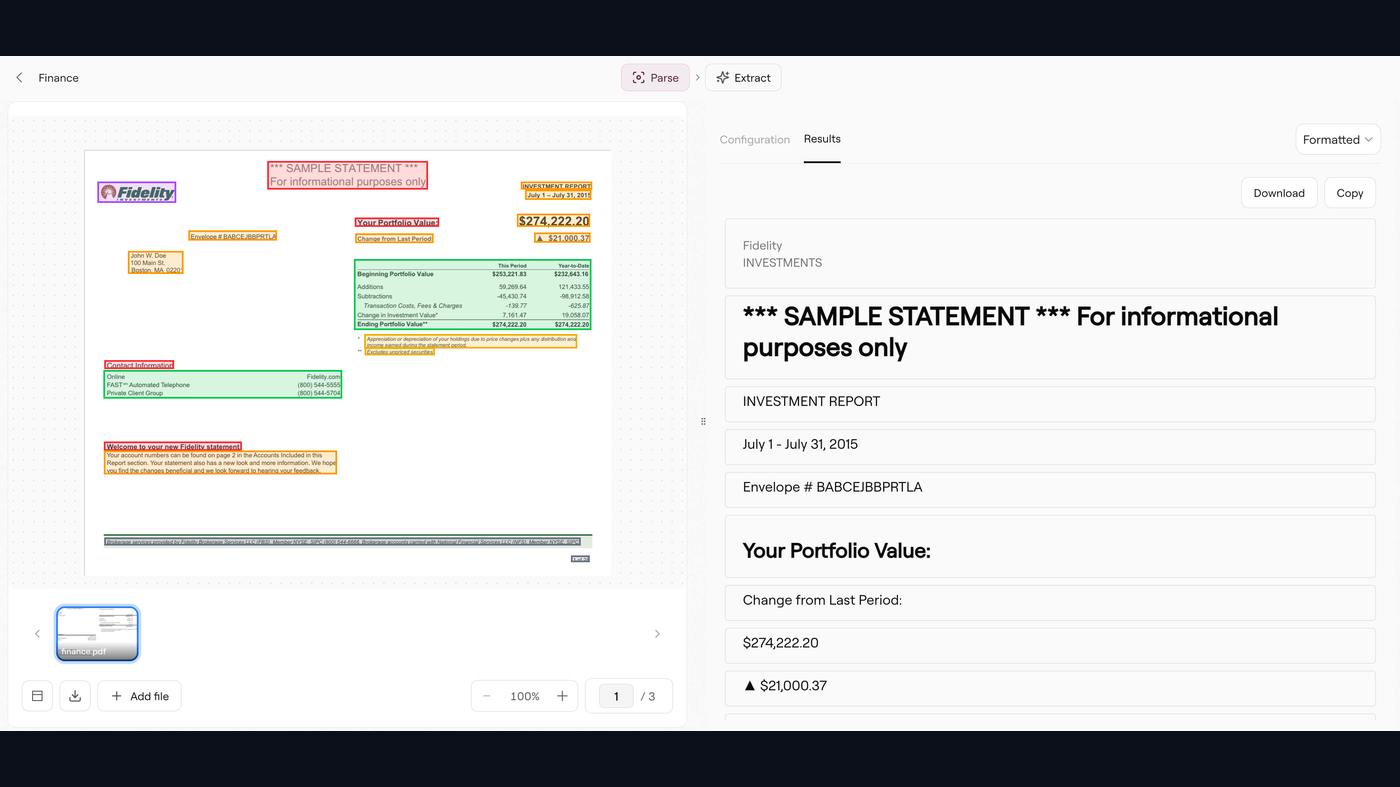
Task: Zoom out with the minus icon
Action: tap(487, 696)
